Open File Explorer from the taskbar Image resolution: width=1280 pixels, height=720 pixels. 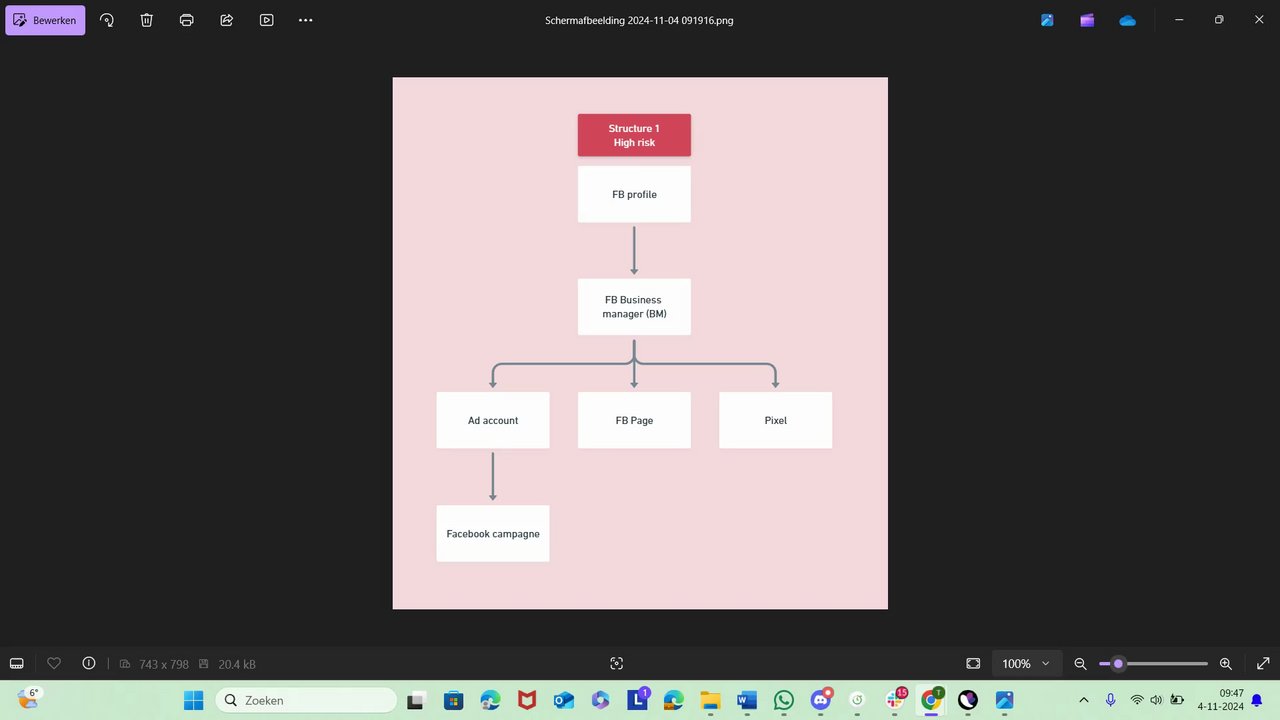(710, 700)
